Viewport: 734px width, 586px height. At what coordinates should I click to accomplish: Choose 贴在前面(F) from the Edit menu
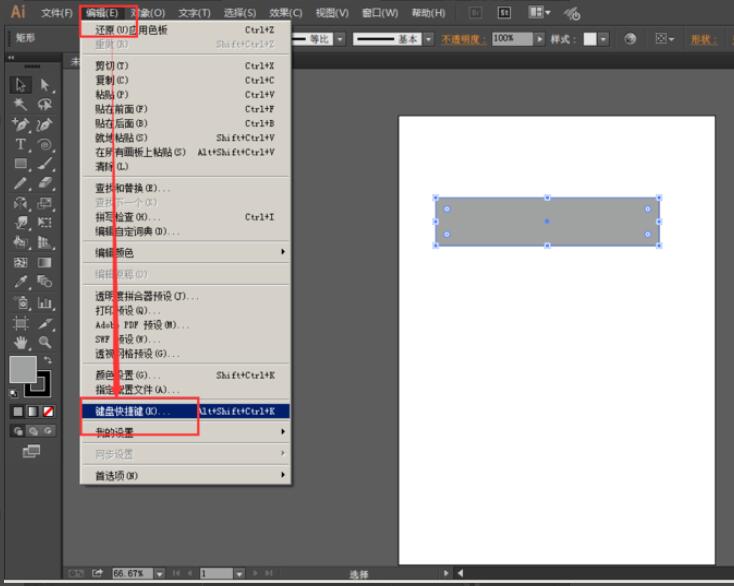coord(186,109)
